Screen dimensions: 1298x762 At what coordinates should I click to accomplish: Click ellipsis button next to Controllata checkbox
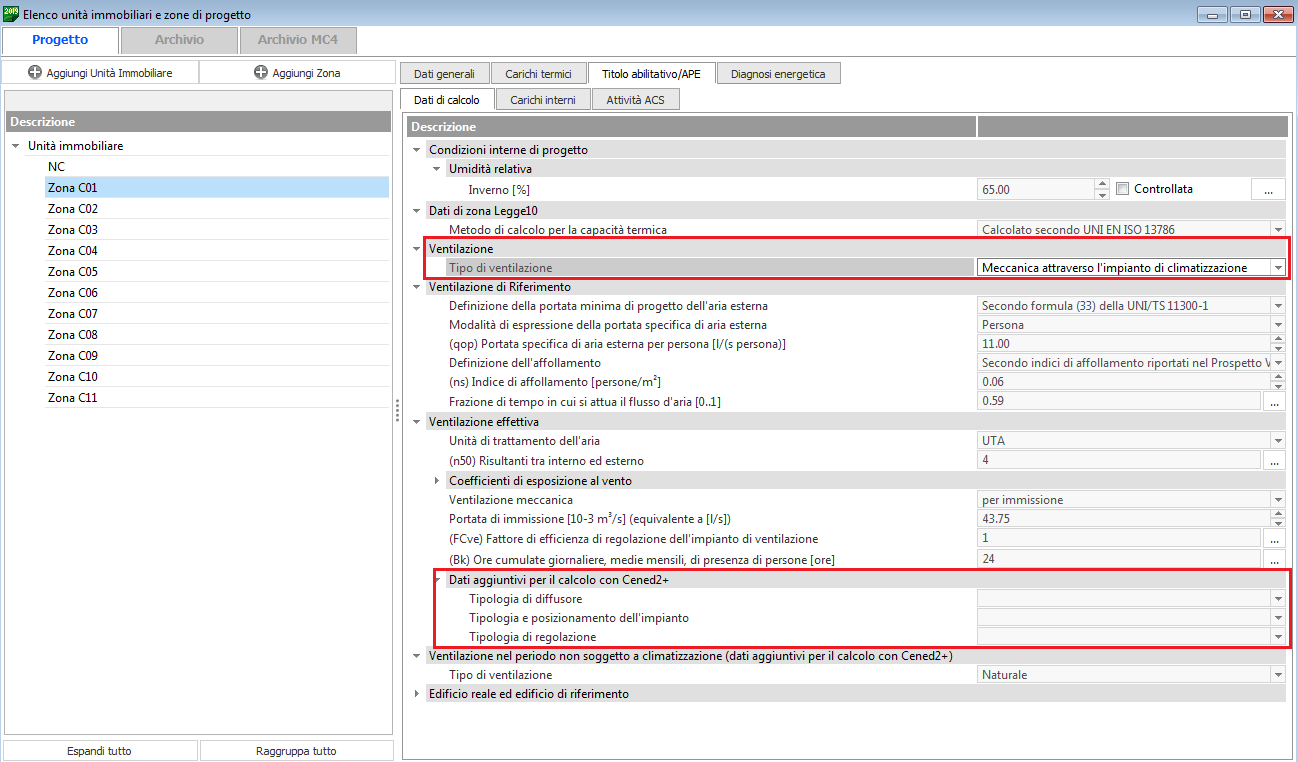click(x=1267, y=189)
